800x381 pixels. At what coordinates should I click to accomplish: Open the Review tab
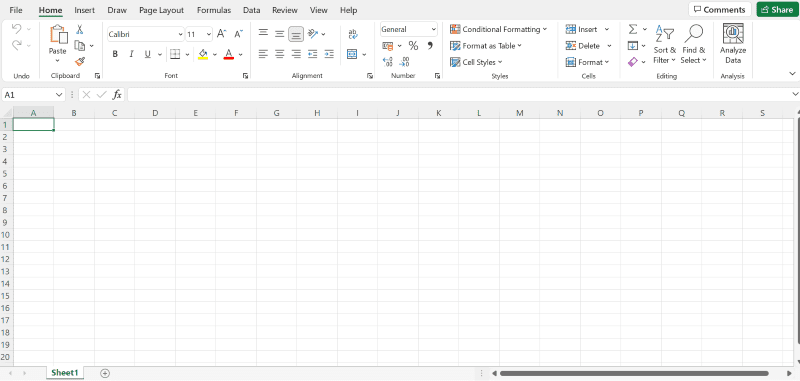coord(285,10)
